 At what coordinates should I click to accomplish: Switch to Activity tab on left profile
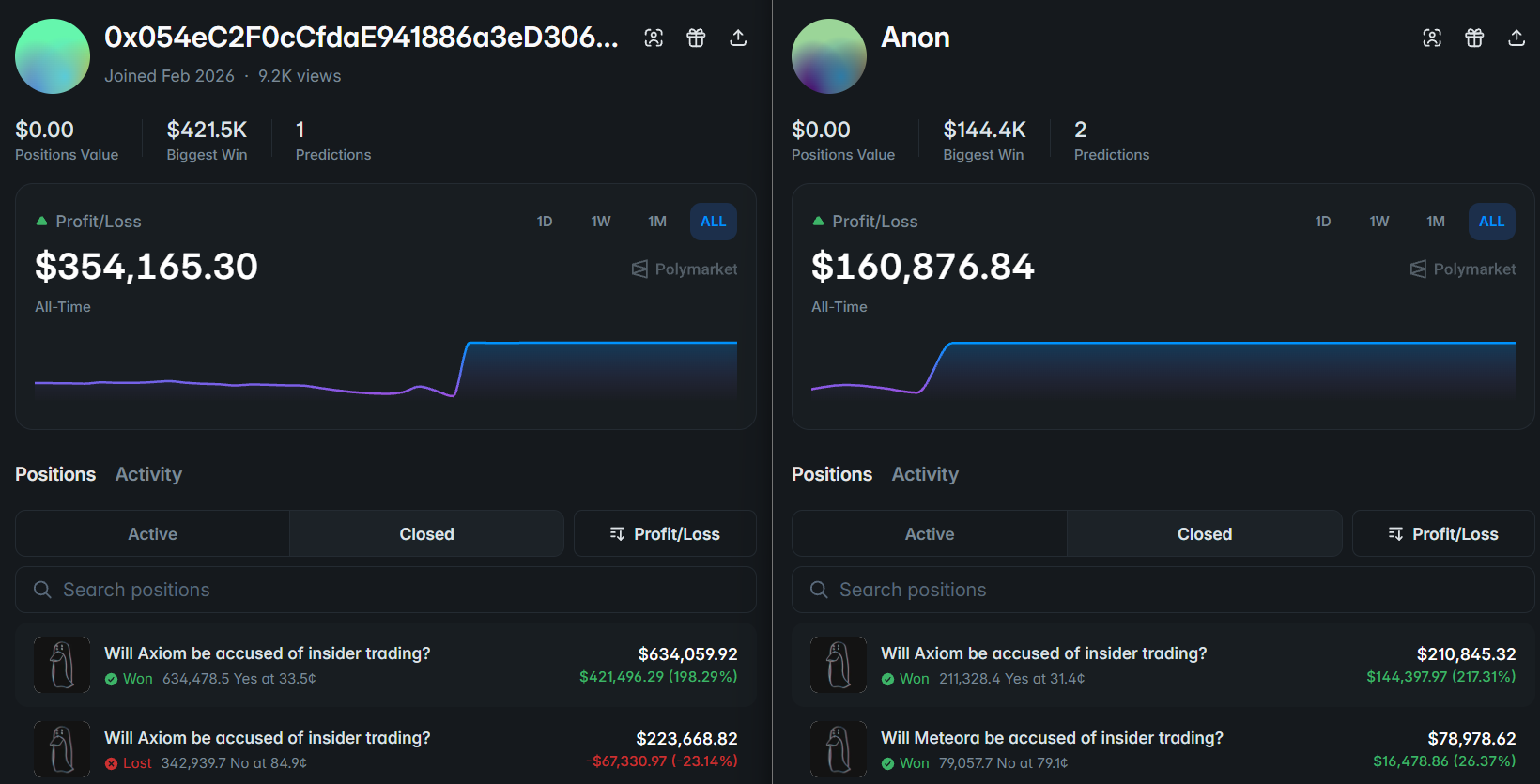pos(148,474)
